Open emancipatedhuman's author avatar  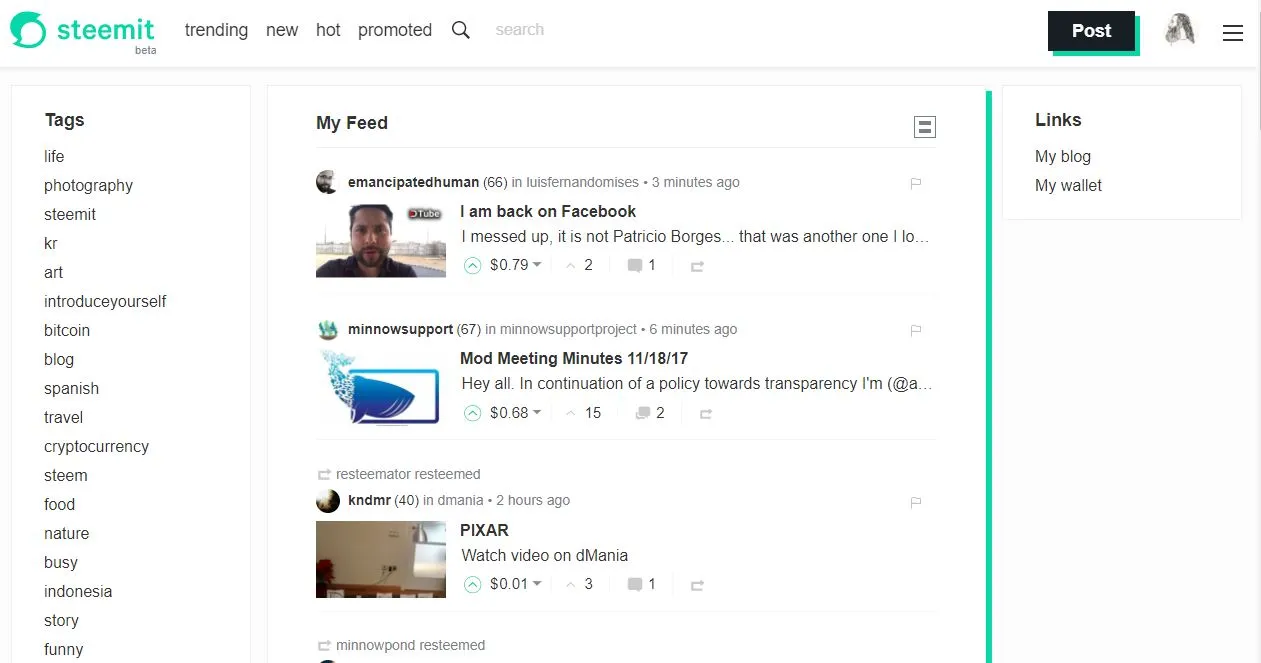(x=327, y=182)
